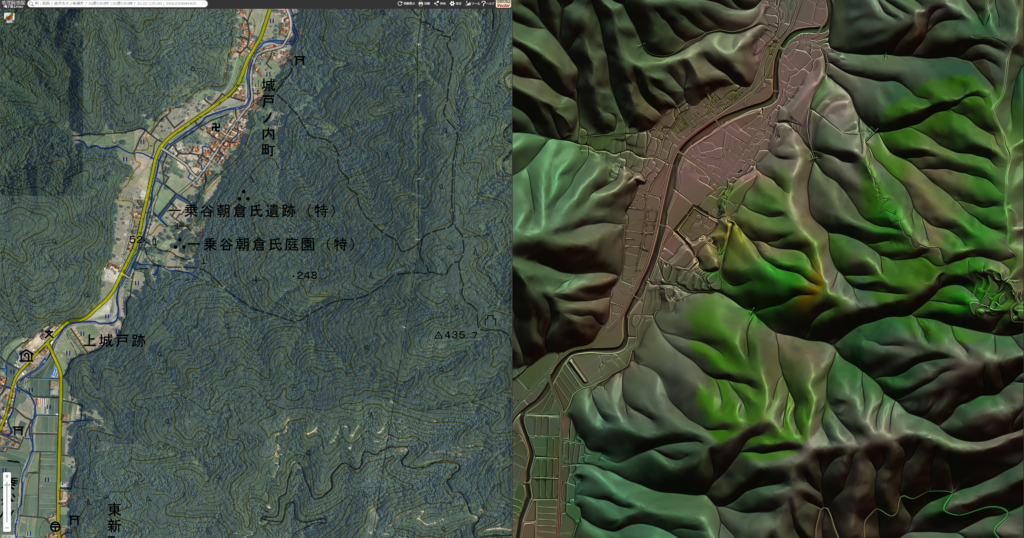Click the 435.7 triangulation point label
Screen dimensions: 1024x538
click(x=456, y=335)
